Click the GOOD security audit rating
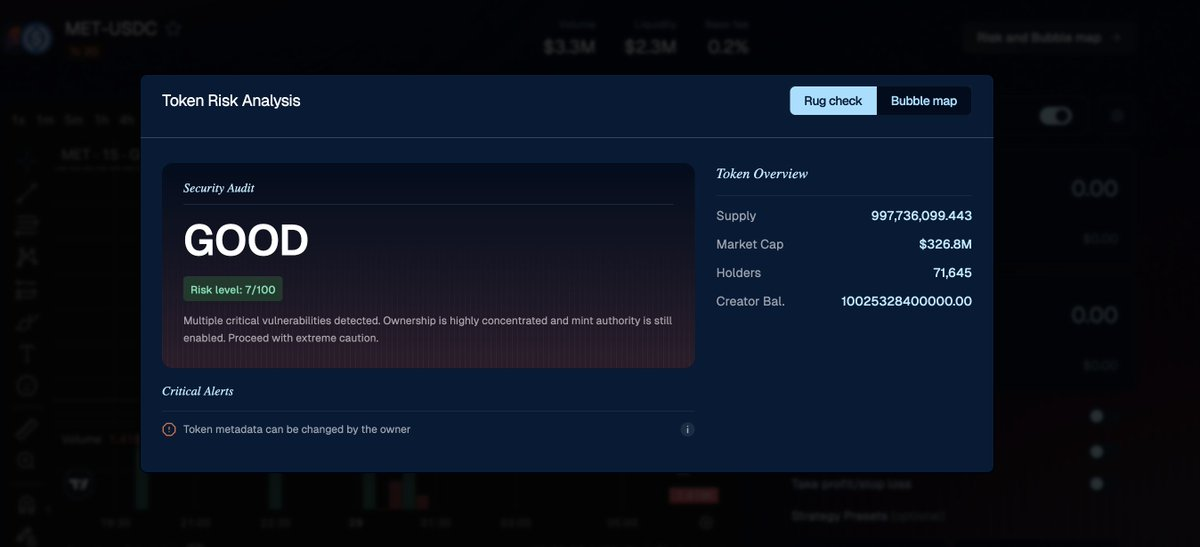This screenshot has height=547, width=1200. [246, 241]
